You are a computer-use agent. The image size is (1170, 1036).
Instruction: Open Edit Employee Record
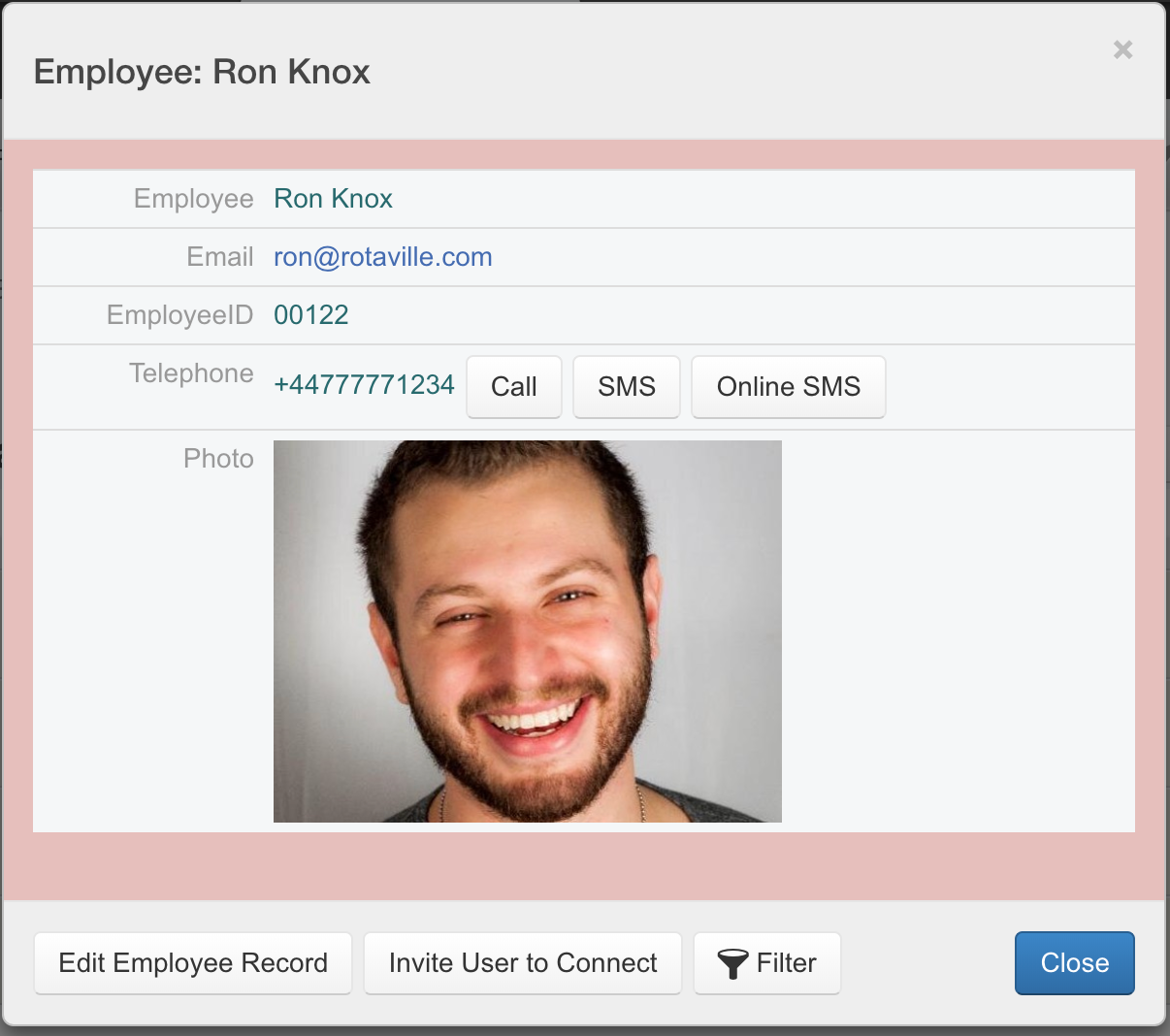(193, 963)
